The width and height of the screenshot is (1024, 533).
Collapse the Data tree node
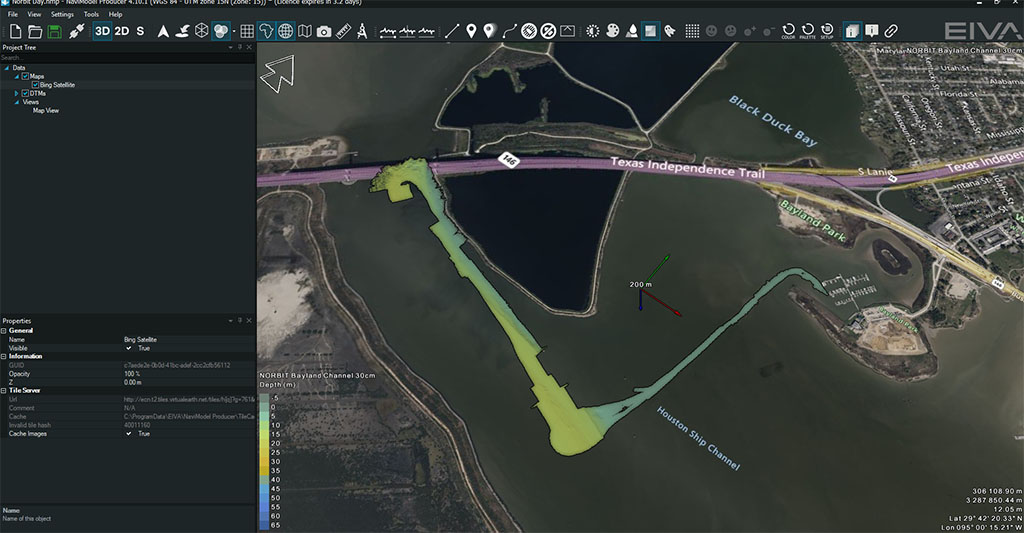pyautogui.click(x=7, y=68)
